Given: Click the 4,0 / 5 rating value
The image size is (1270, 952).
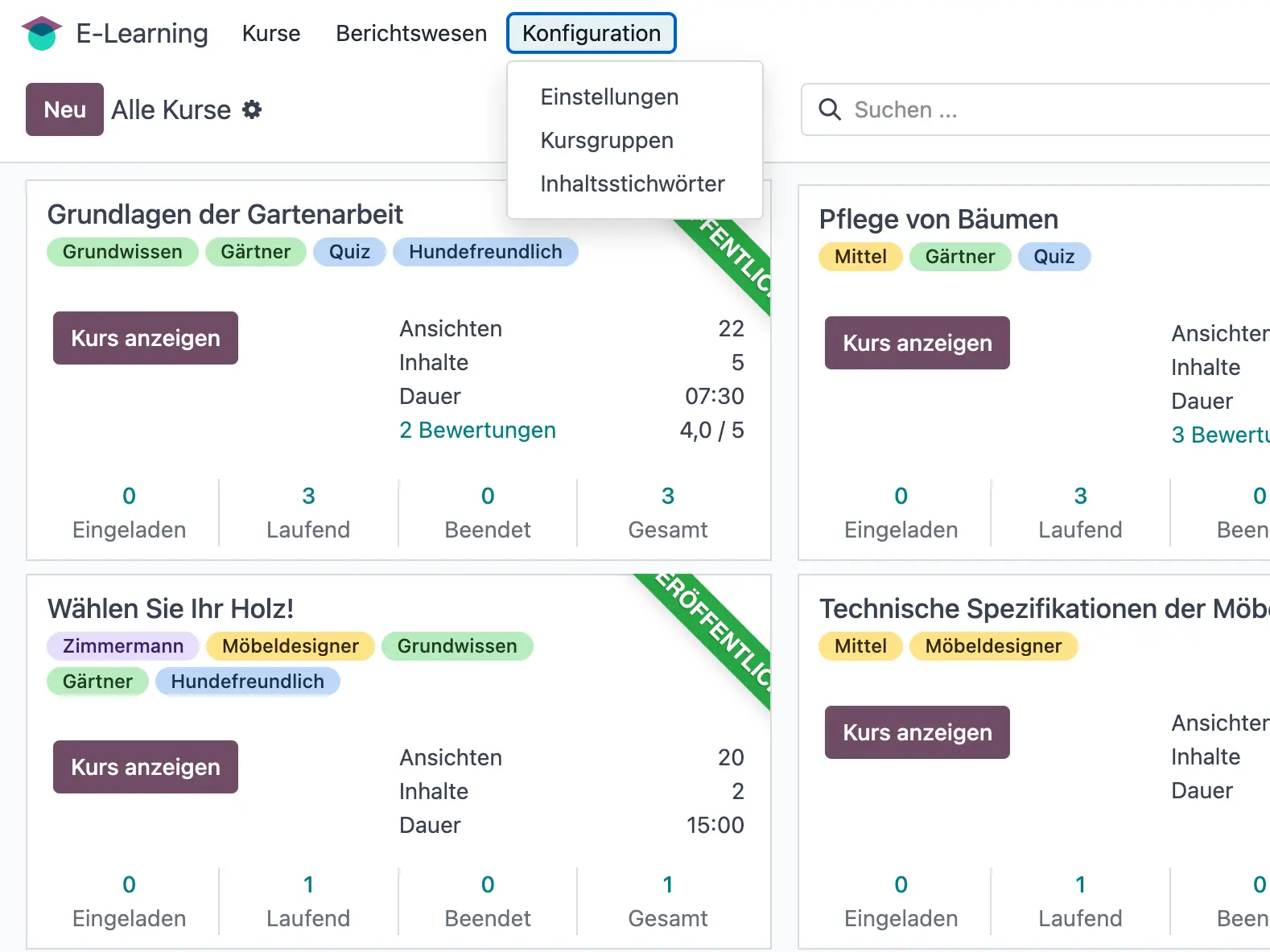Looking at the screenshot, I should 711,430.
